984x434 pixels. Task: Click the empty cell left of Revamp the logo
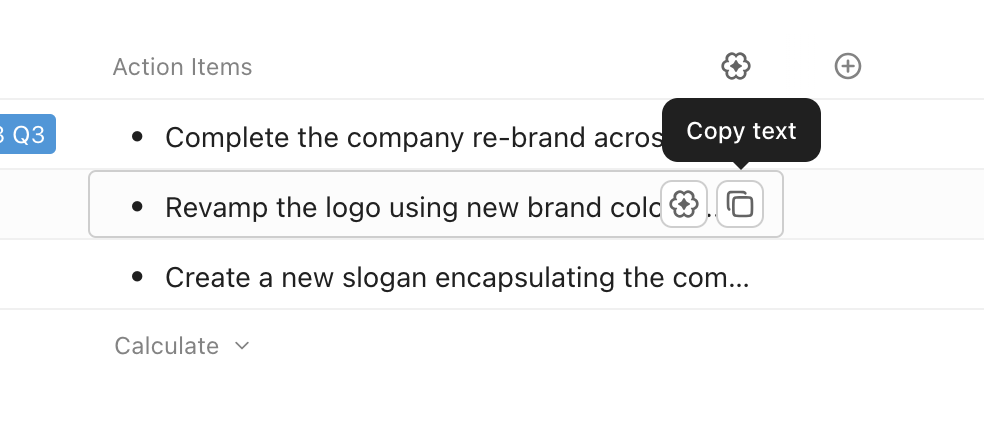tap(40, 206)
